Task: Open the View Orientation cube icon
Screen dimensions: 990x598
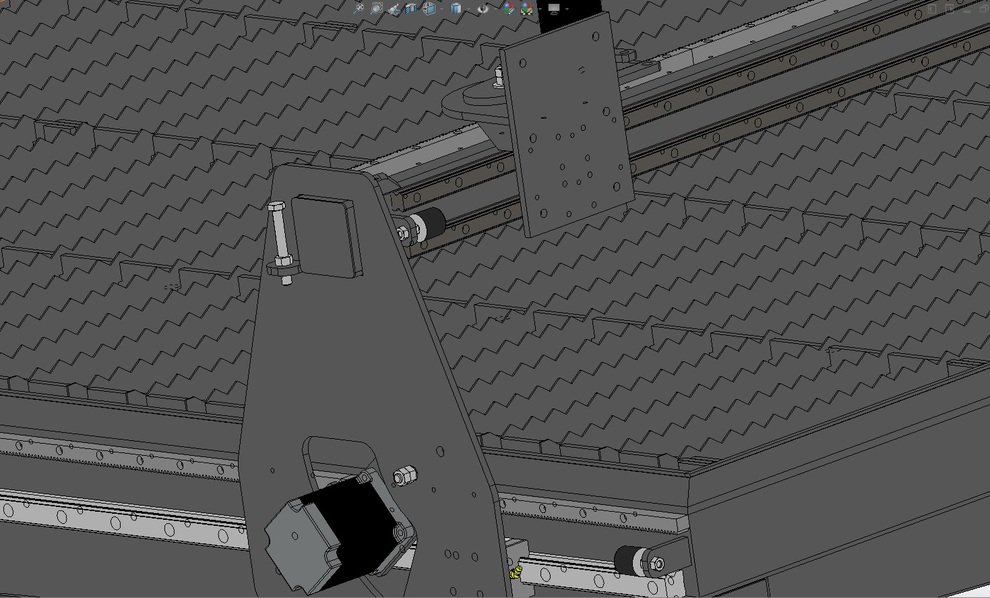Action: [429, 8]
